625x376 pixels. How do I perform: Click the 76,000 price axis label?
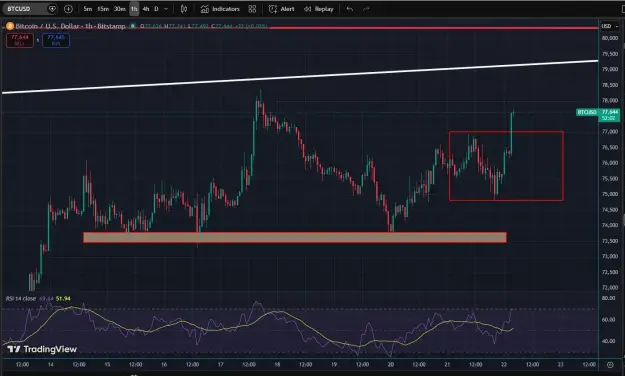(x=610, y=163)
